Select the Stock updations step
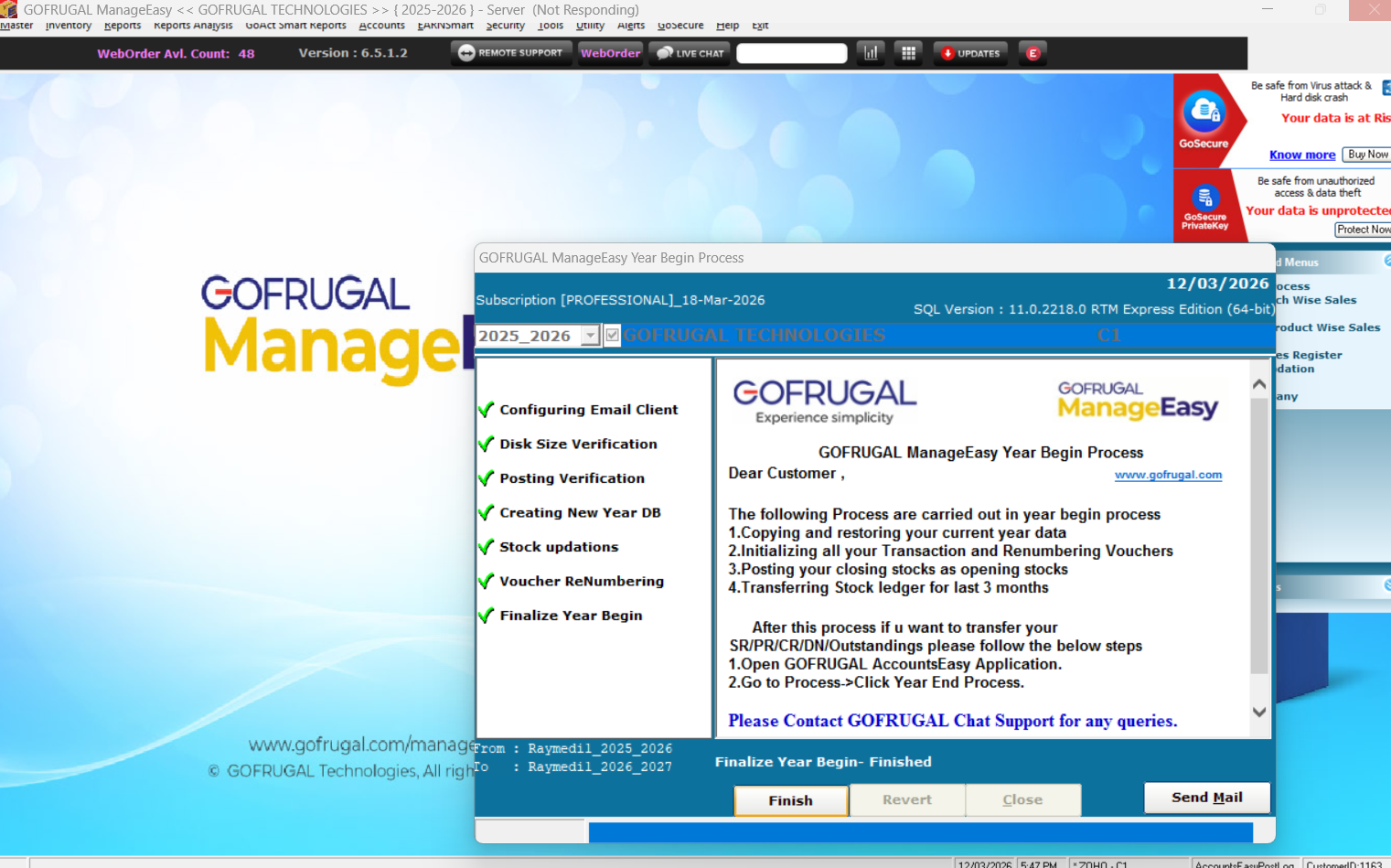 [x=559, y=547]
